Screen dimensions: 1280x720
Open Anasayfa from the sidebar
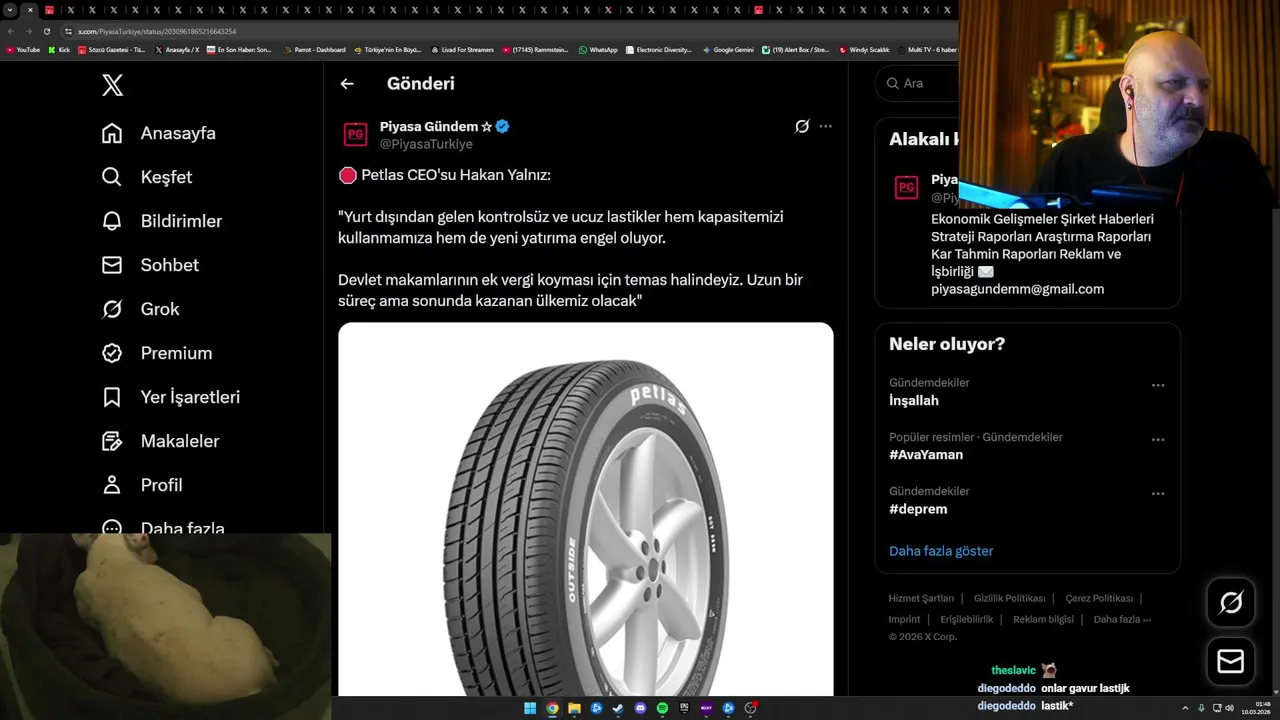point(159,133)
